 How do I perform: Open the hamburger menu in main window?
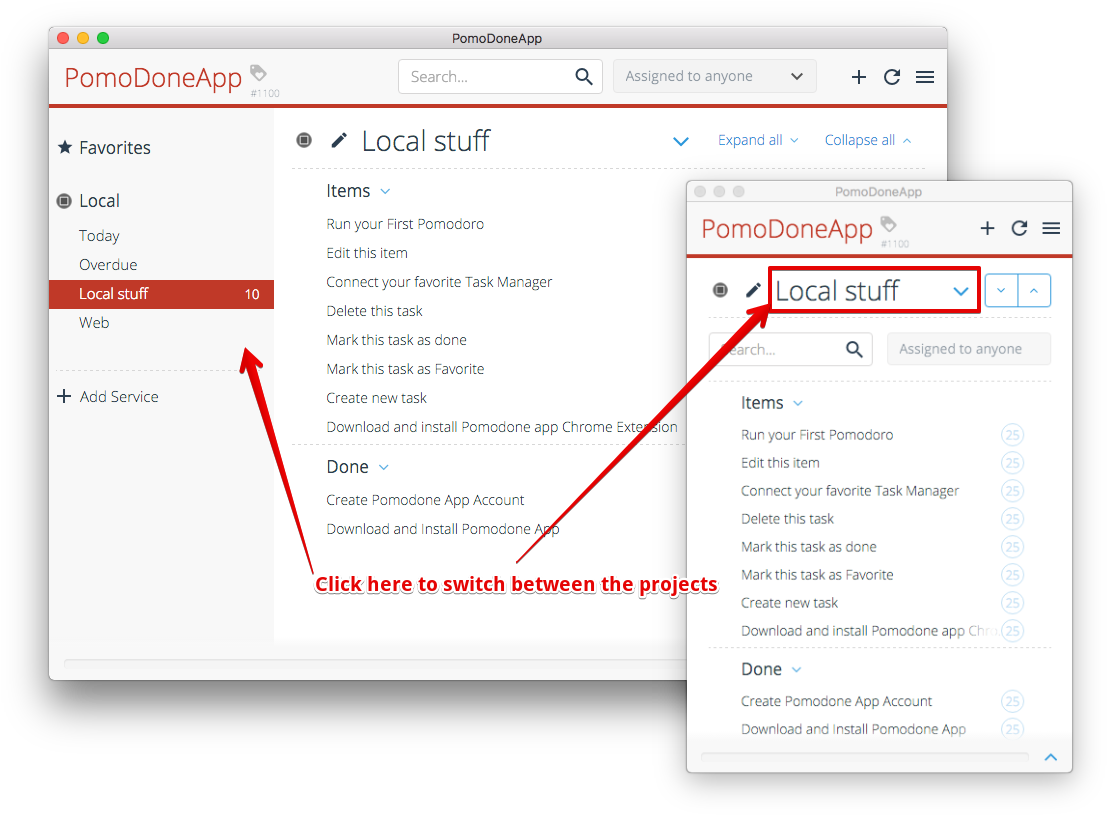925,77
